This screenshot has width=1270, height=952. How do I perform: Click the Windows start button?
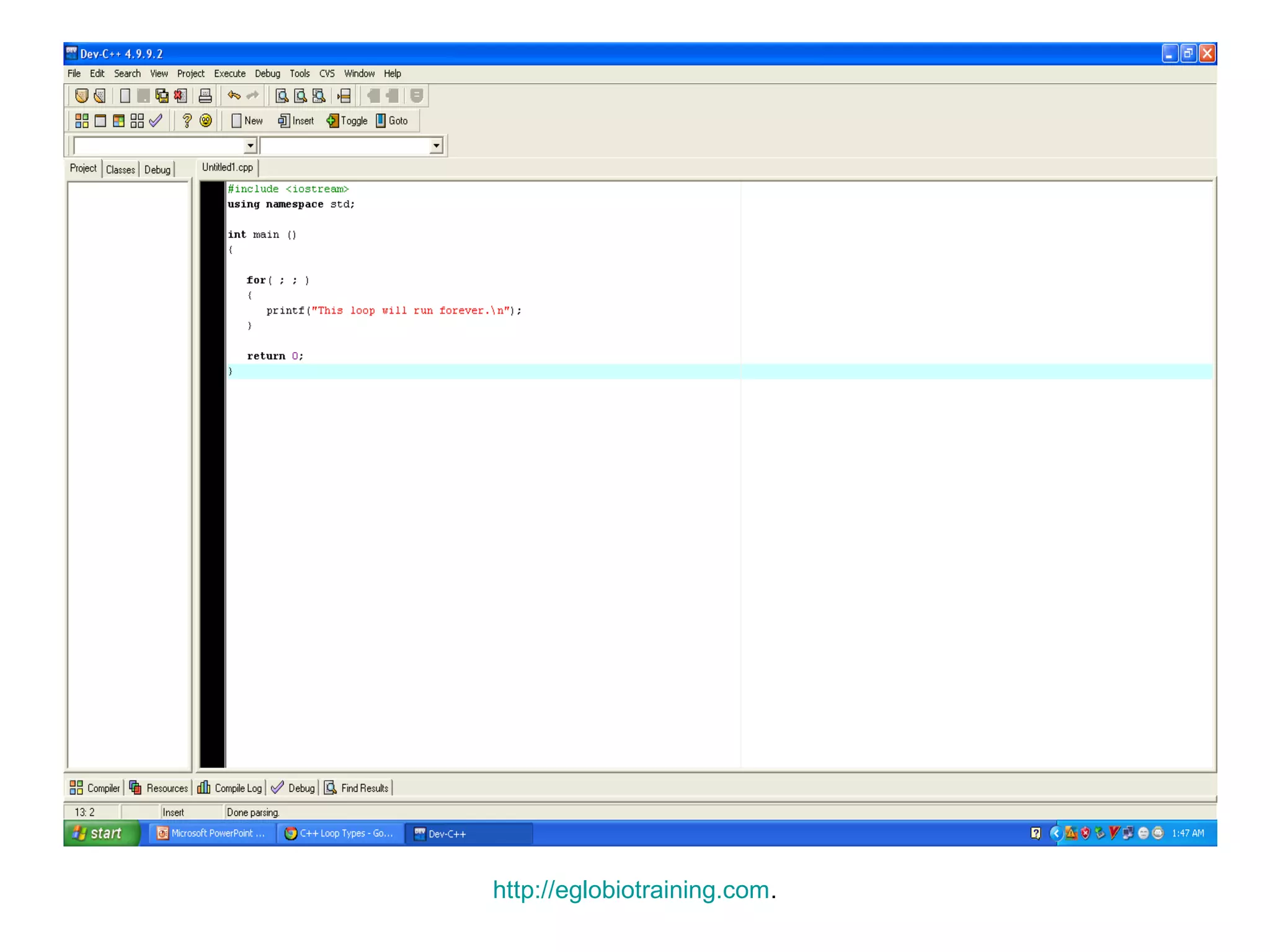pos(99,834)
